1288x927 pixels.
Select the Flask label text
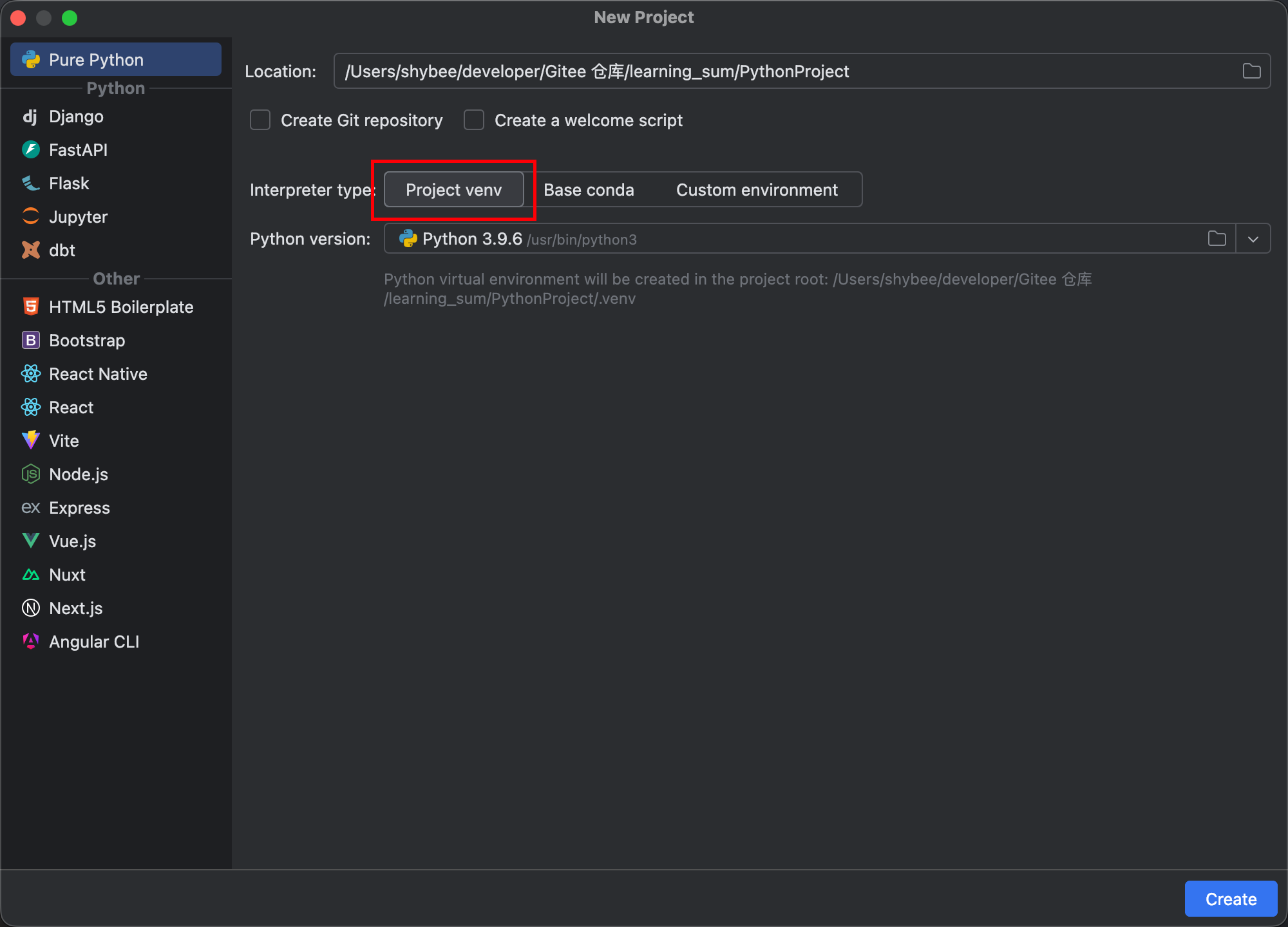[69, 183]
